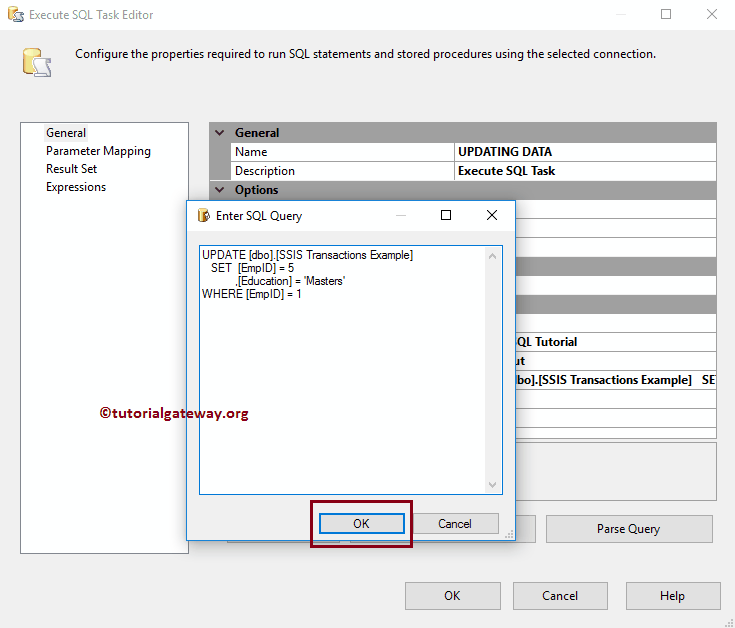Open the Parameter Mapping page
This screenshot has width=735, height=628.
tap(98, 151)
